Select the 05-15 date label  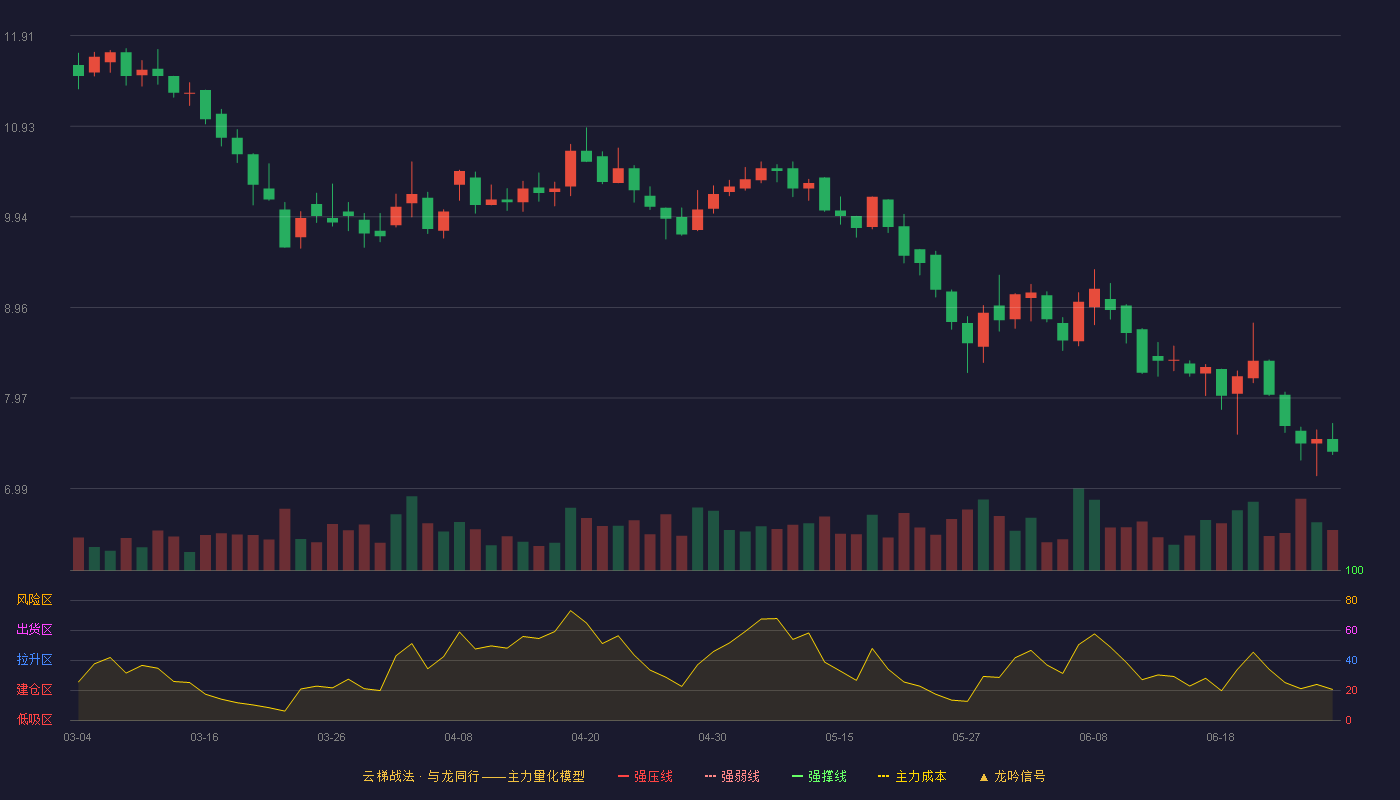pos(839,737)
